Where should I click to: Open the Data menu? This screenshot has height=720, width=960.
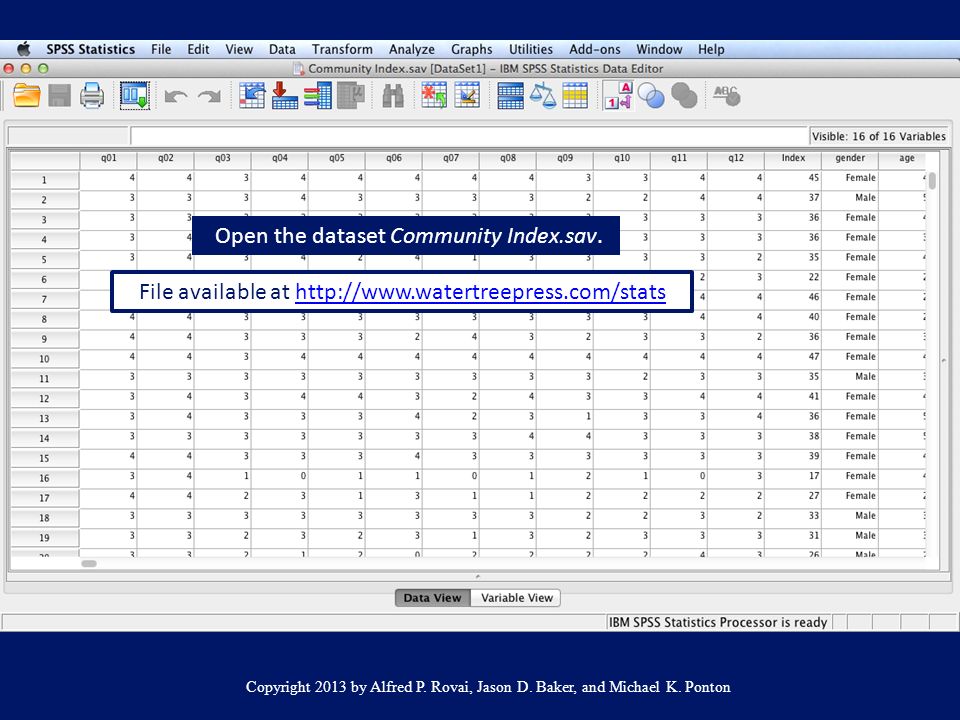click(x=282, y=49)
